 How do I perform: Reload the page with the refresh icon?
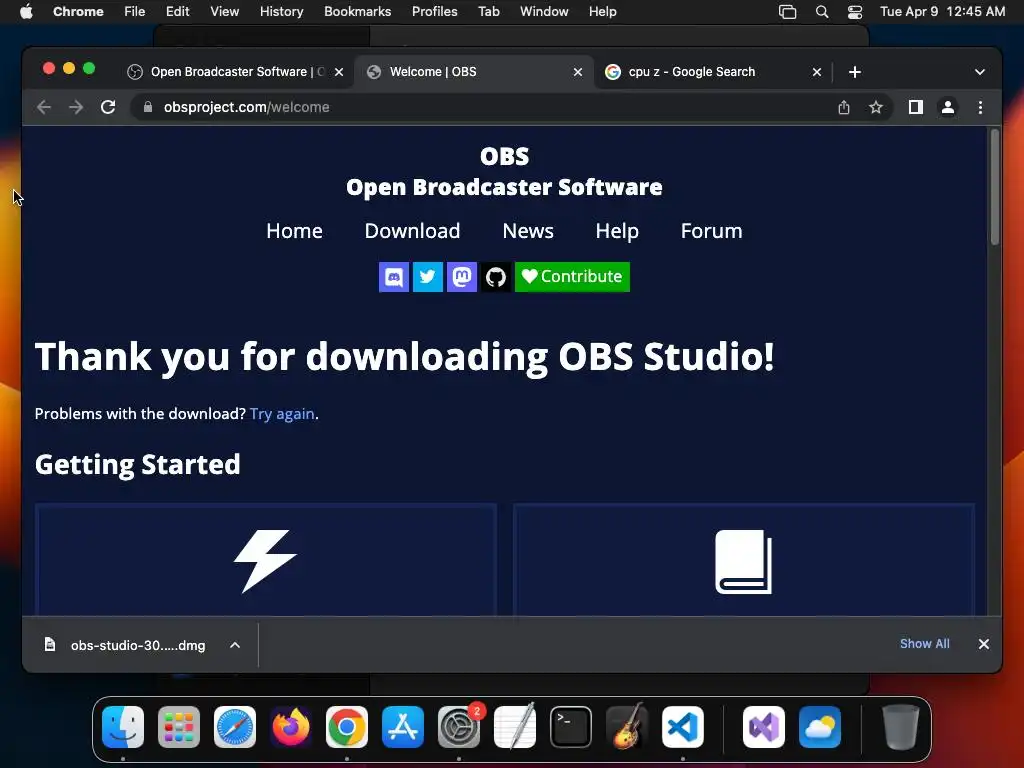tap(108, 107)
